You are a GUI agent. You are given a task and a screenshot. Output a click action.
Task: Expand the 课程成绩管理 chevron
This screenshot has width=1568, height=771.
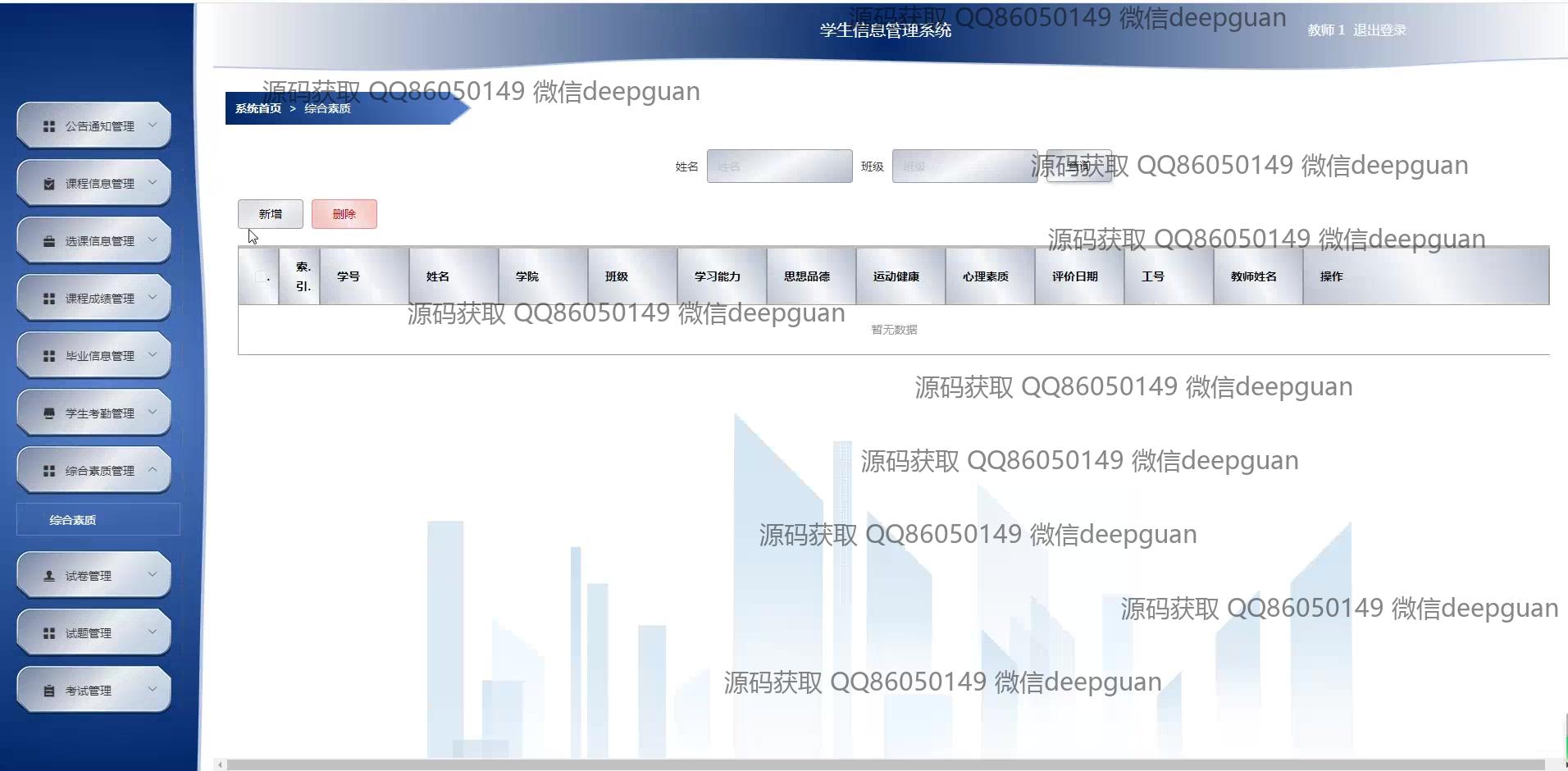click(153, 298)
